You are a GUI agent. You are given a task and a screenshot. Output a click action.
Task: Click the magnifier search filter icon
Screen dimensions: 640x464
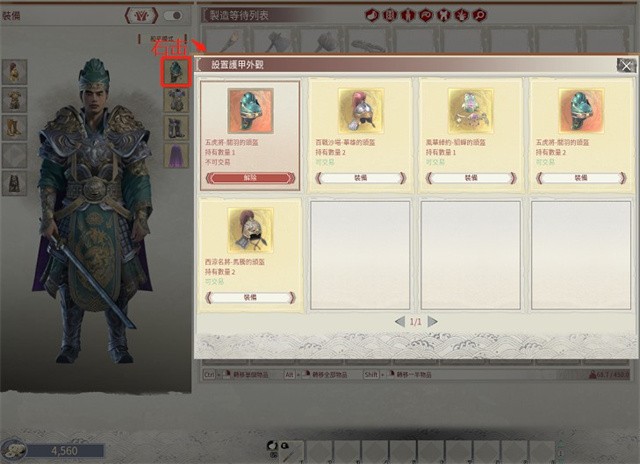pyautogui.click(x=480, y=16)
